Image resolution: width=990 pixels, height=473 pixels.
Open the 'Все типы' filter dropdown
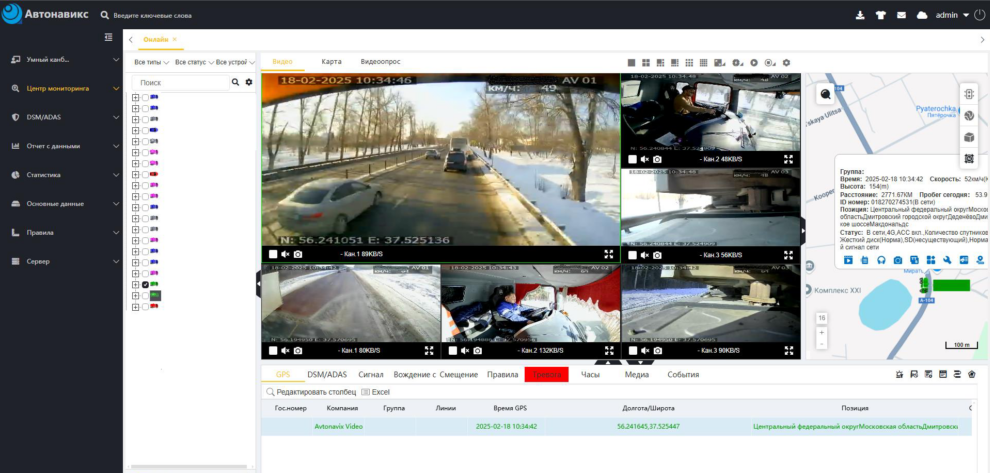click(x=151, y=62)
